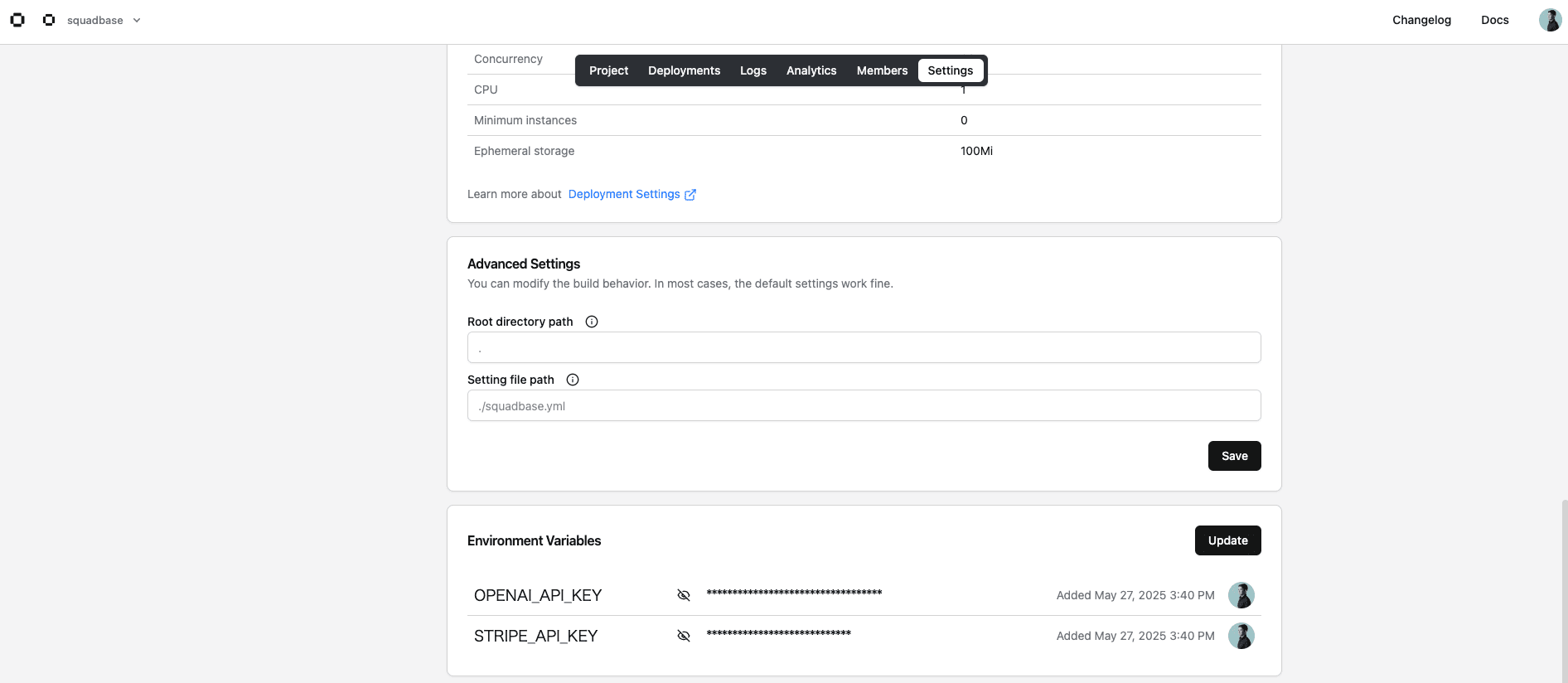Open the Members tab
The image size is (1568, 683).
pos(882,70)
